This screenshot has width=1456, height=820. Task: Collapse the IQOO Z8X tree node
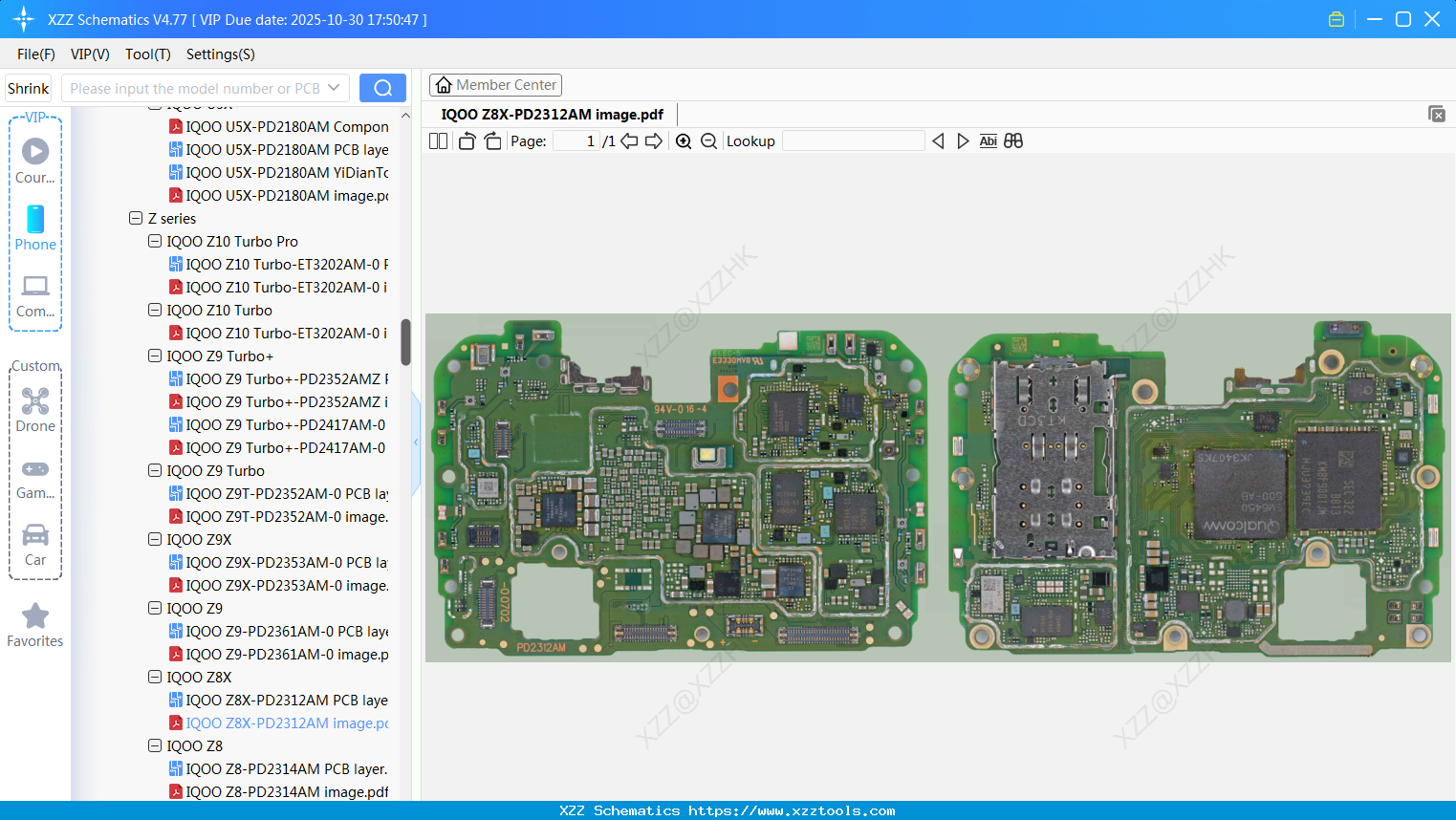155,677
